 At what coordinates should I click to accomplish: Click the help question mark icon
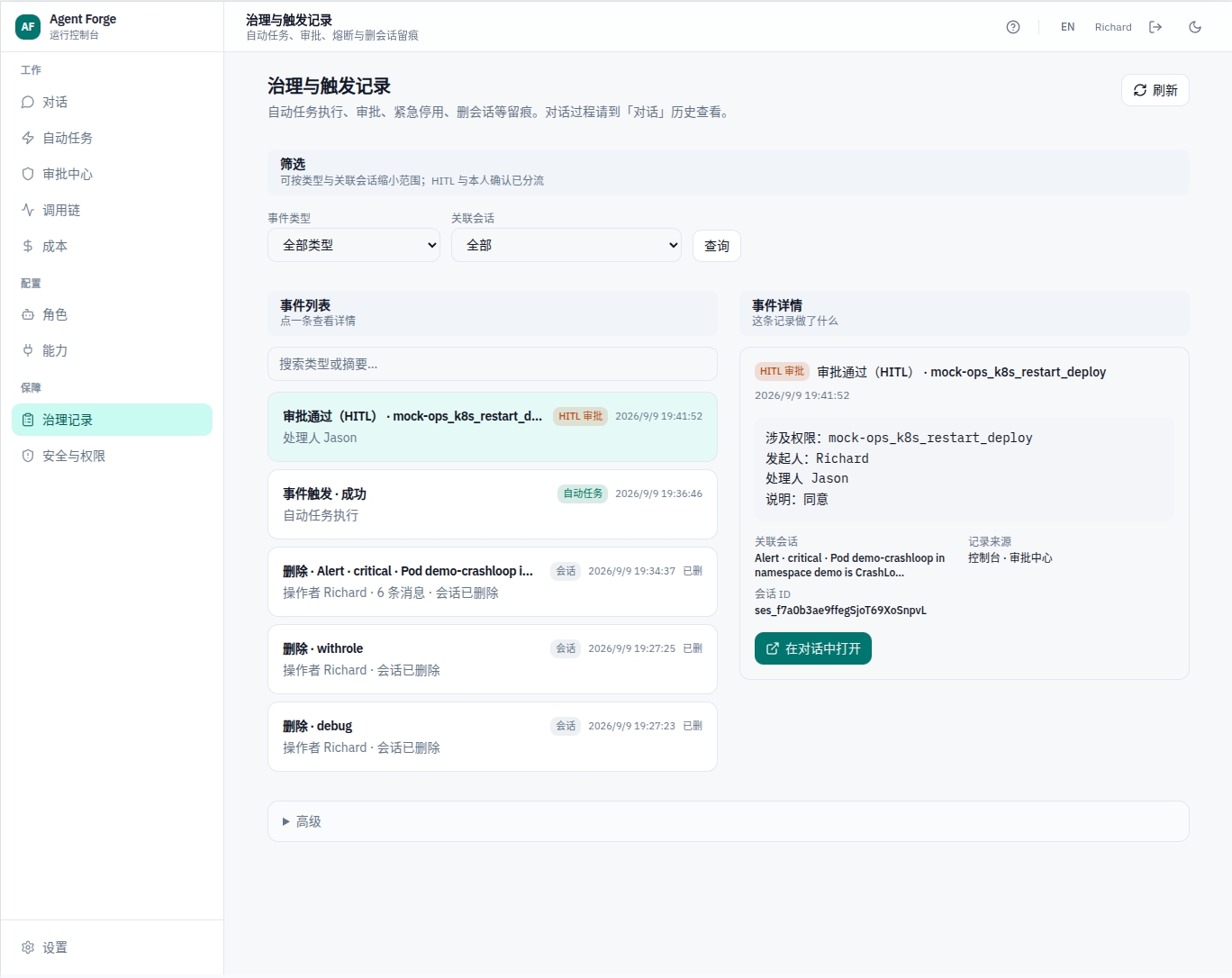click(x=1013, y=27)
